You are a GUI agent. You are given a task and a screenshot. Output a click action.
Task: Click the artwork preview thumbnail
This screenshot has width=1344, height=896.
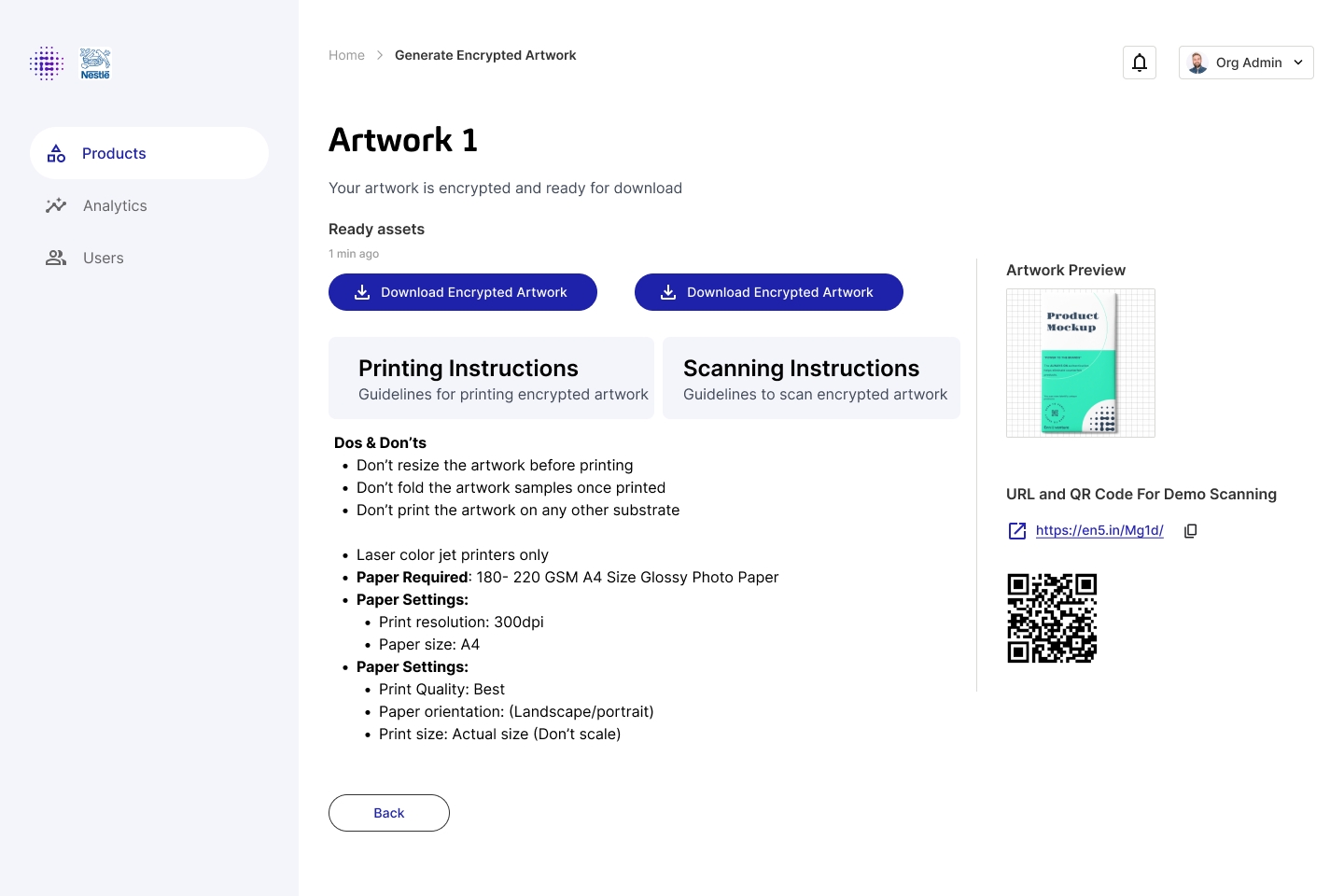(x=1081, y=363)
